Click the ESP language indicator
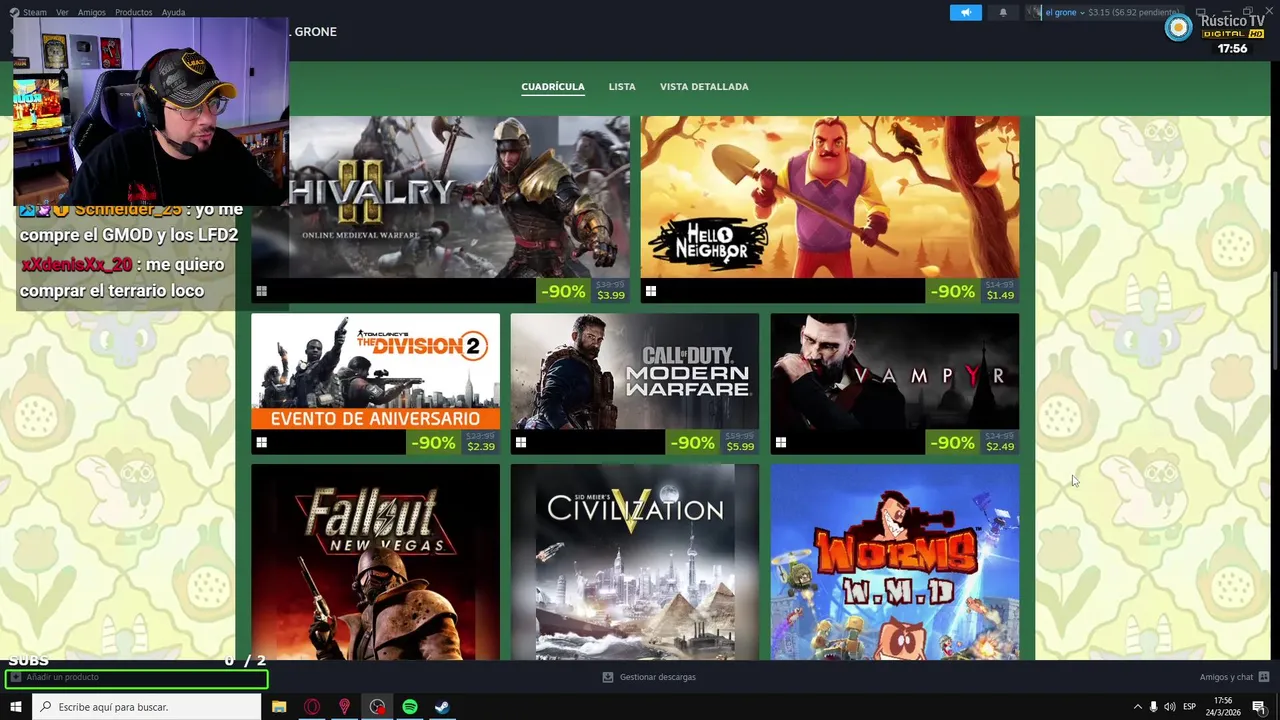This screenshot has height=720, width=1280. pos(1190,707)
